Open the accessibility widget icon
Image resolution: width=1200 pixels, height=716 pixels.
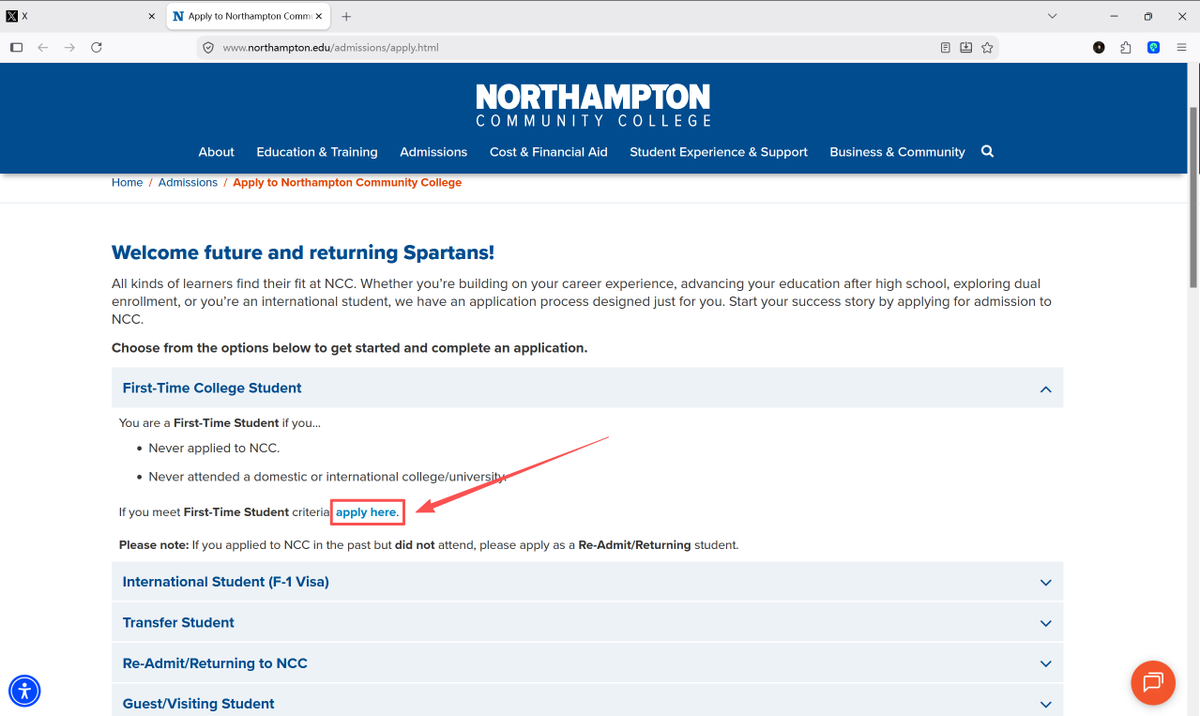point(24,690)
